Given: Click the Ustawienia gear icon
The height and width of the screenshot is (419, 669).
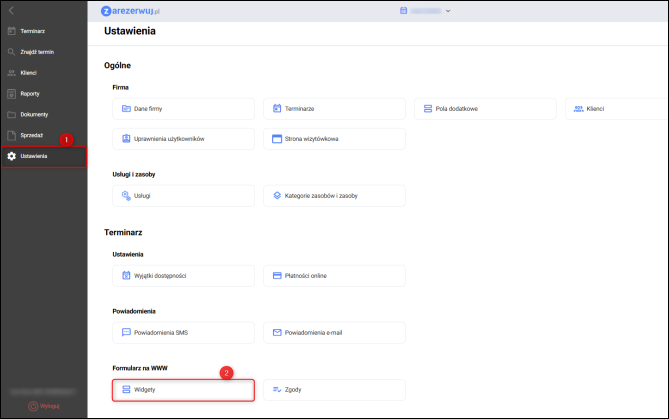Looking at the screenshot, I should click(11, 156).
